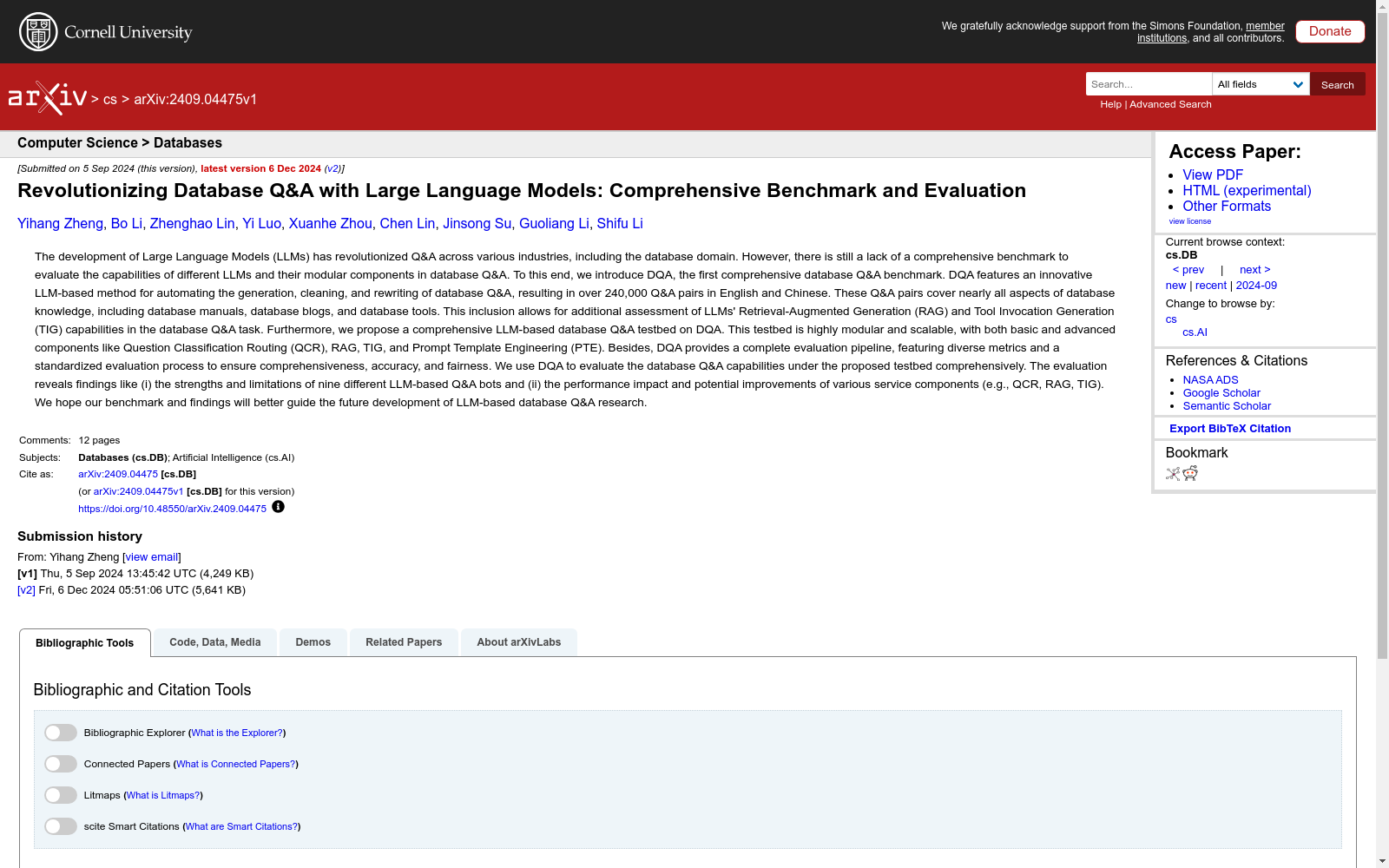The image size is (1389, 868).
Task: Go to the previous paper link
Action: pyautogui.click(x=1188, y=270)
